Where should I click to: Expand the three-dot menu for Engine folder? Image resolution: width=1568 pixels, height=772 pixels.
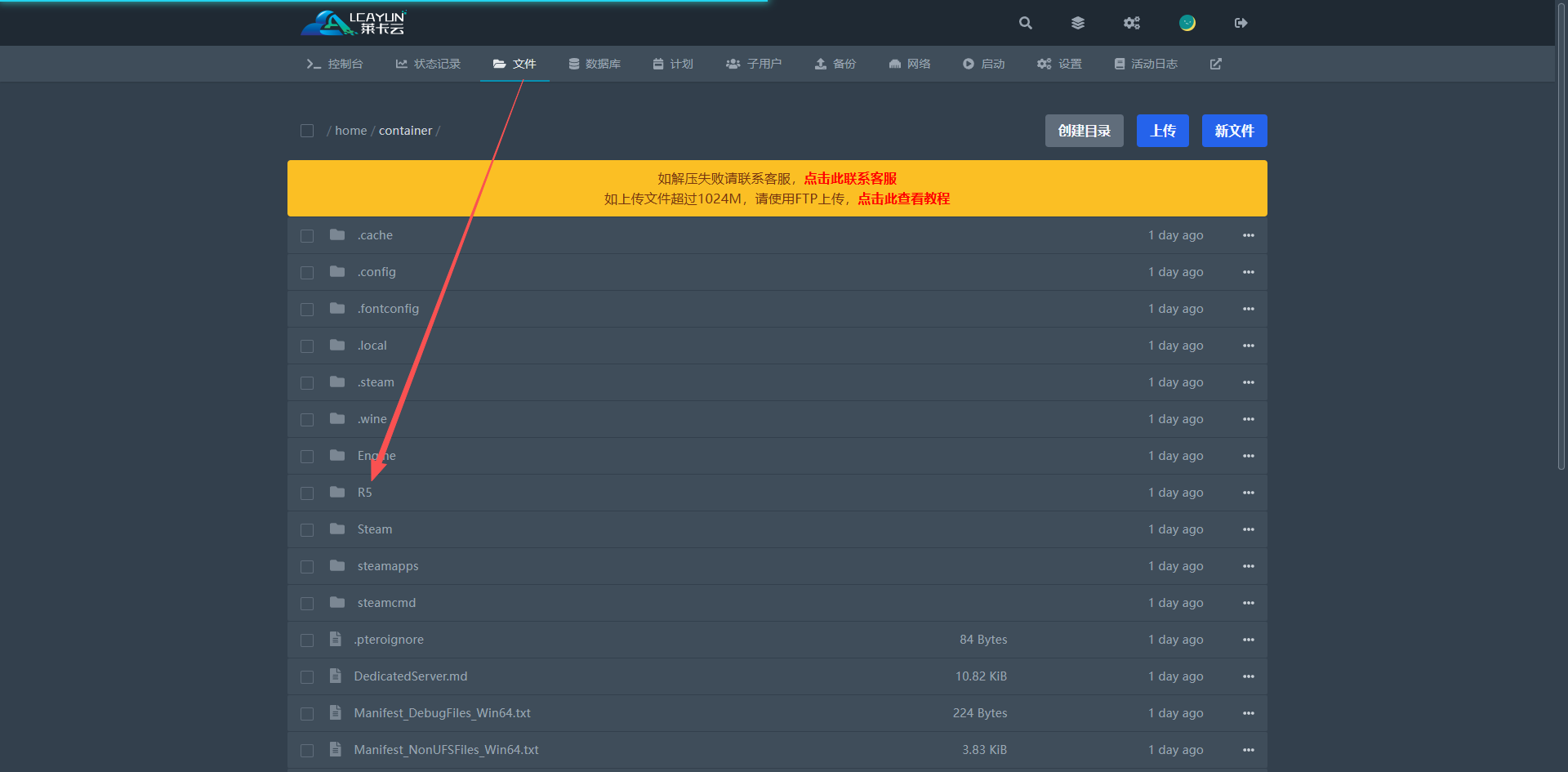[x=1248, y=456]
